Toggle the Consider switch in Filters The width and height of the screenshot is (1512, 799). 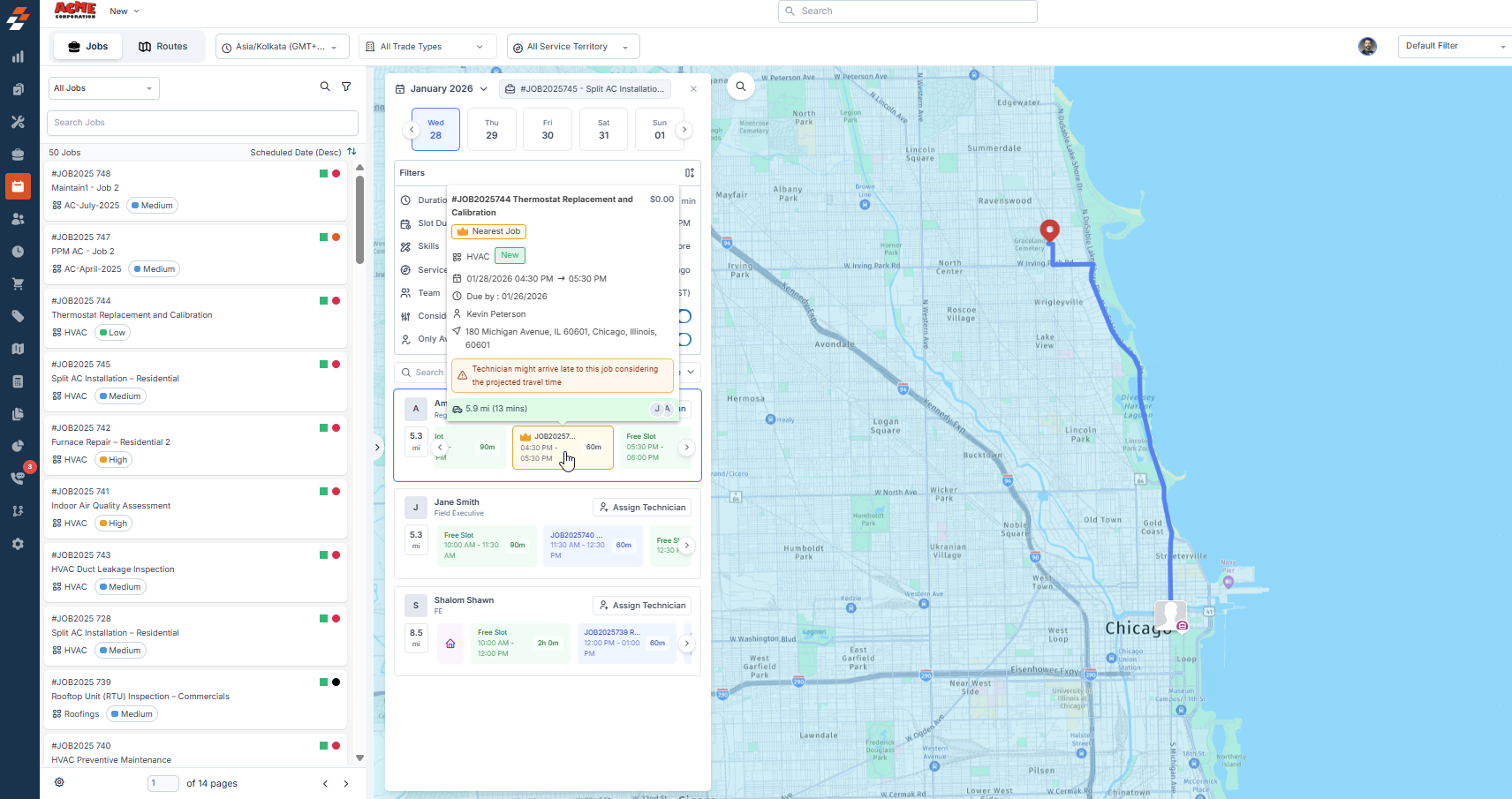tap(685, 316)
